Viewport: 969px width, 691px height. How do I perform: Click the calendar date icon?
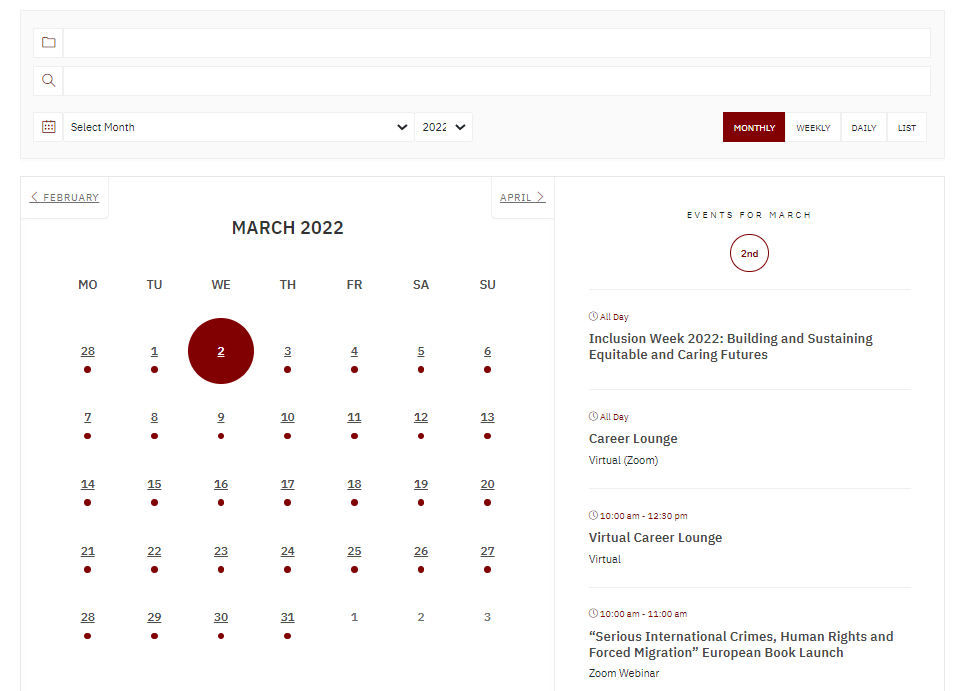tap(49, 127)
